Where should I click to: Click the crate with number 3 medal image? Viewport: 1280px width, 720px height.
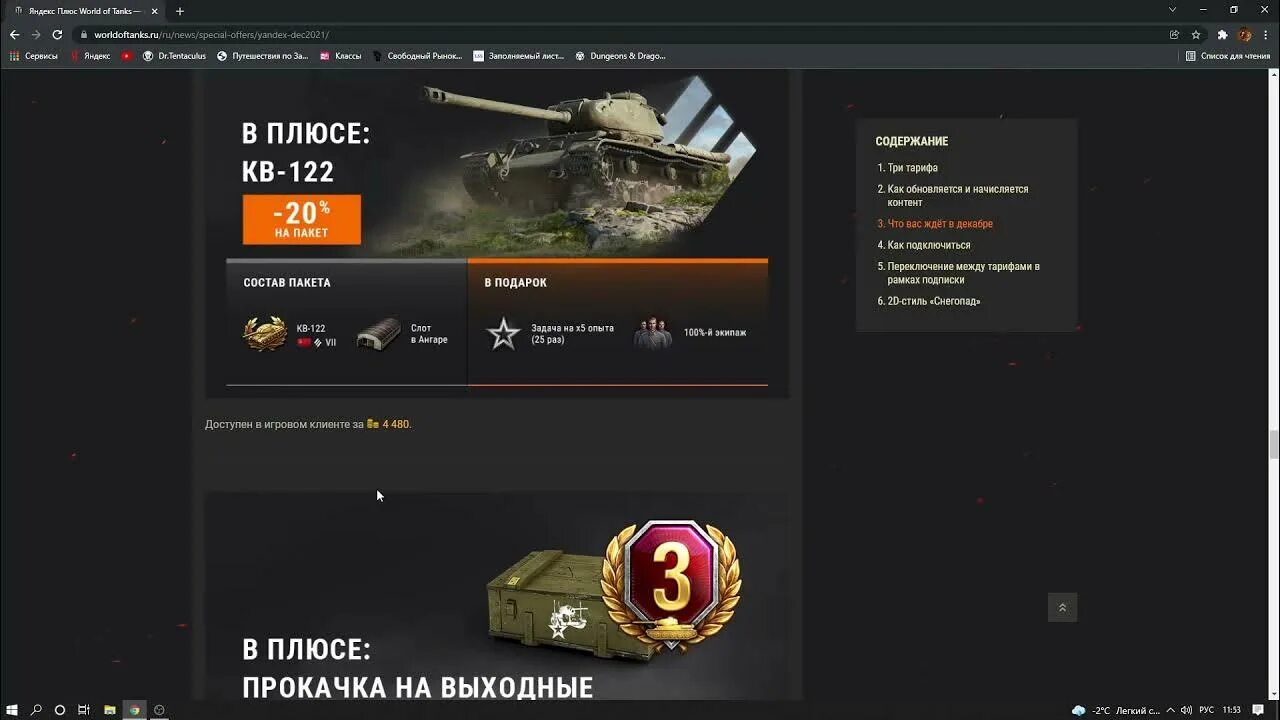pos(614,590)
